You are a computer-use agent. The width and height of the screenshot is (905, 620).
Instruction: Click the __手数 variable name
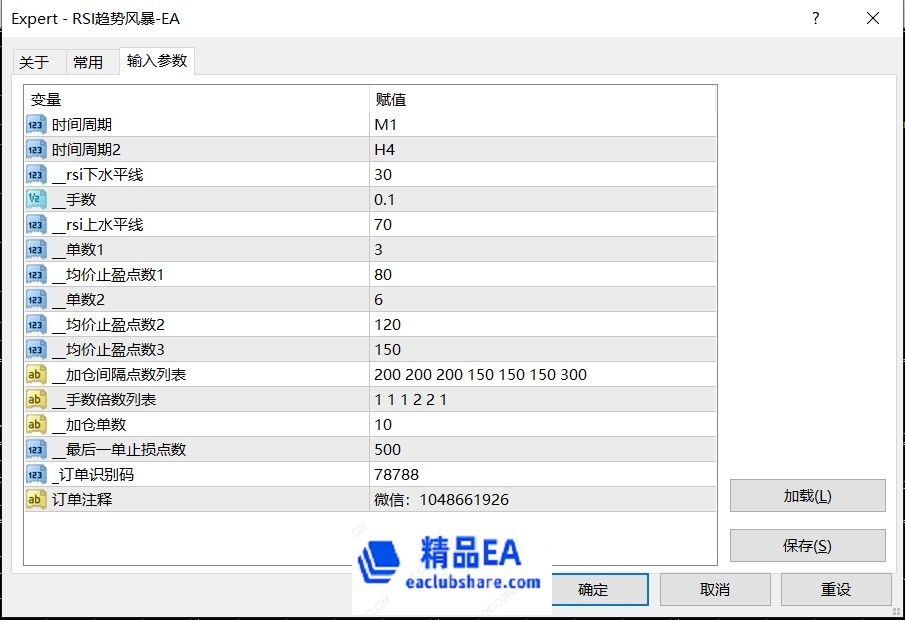(74, 200)
